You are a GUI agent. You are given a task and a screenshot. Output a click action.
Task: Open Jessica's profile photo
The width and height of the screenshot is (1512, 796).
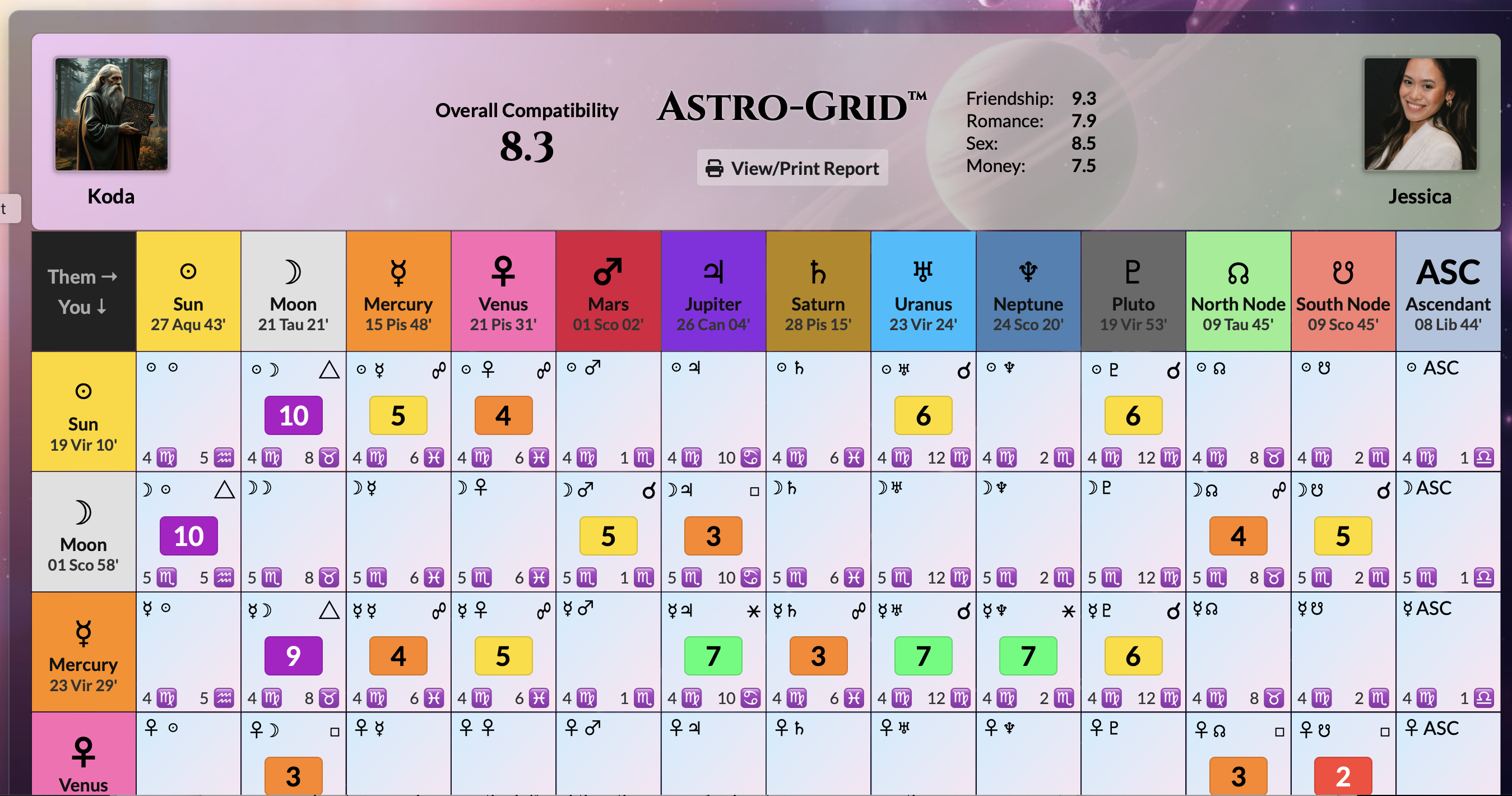pyautogui.click(x=1420, y=114)
